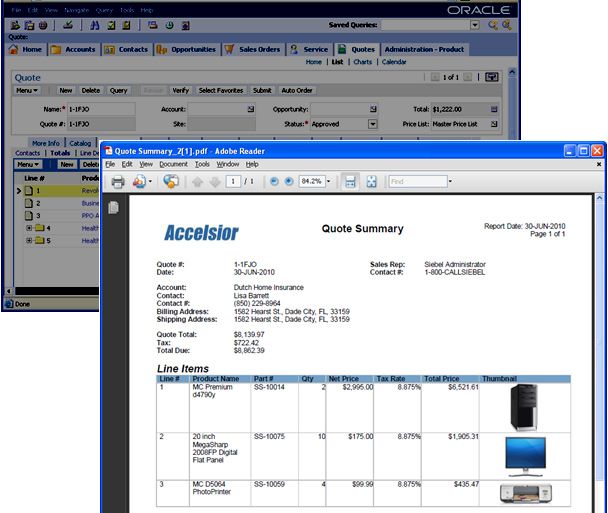Open the Document menu in Adobe Reader
Screen dimensions: 608x513
173,164
